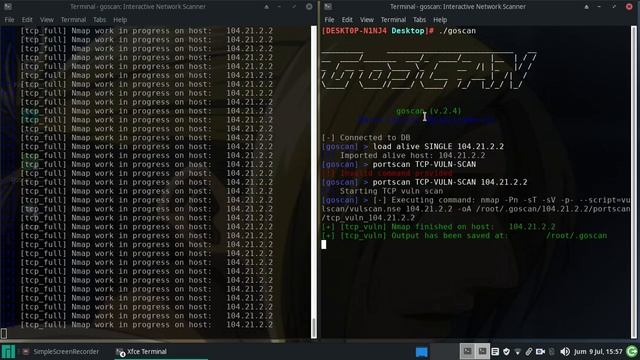Click the right terminal vertical scrollbar
The width and height of the screenshot is (640, 360).
pos(634,182)
